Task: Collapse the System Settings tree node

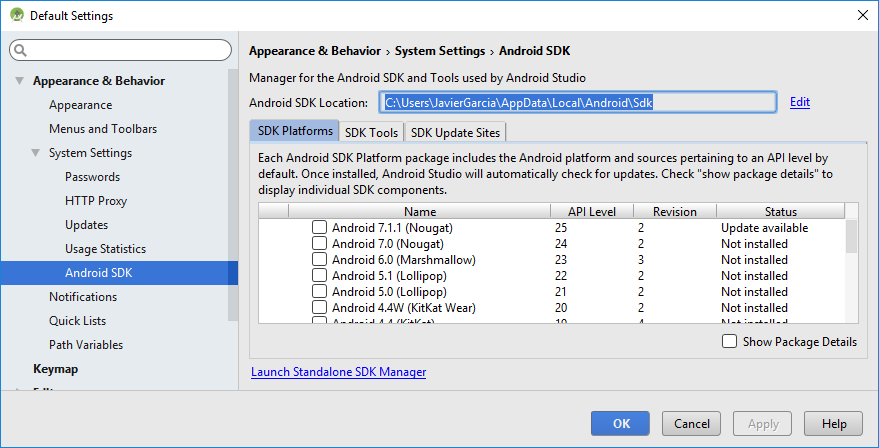Action: 35,153
